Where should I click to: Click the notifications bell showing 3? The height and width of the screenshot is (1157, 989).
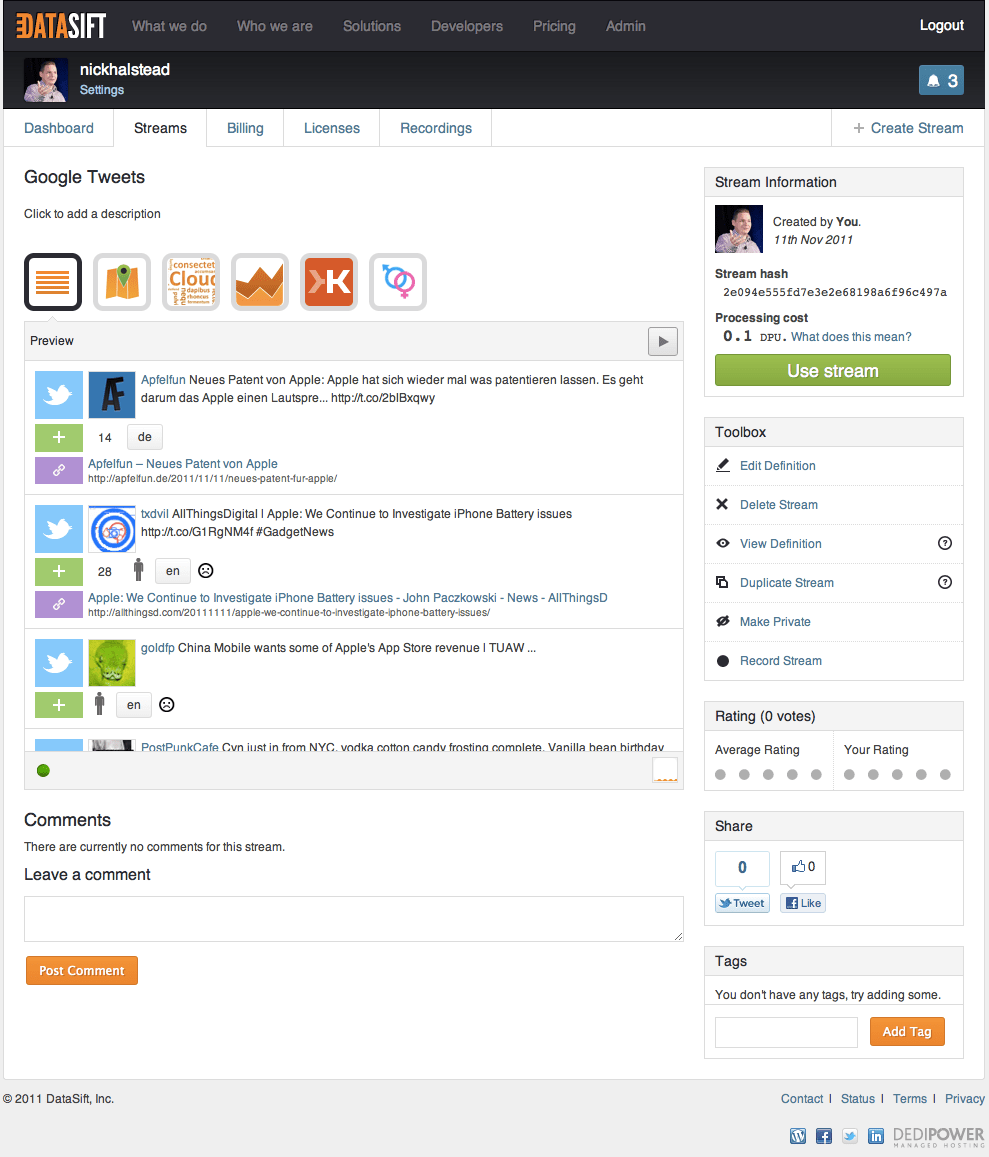(941, 80)
